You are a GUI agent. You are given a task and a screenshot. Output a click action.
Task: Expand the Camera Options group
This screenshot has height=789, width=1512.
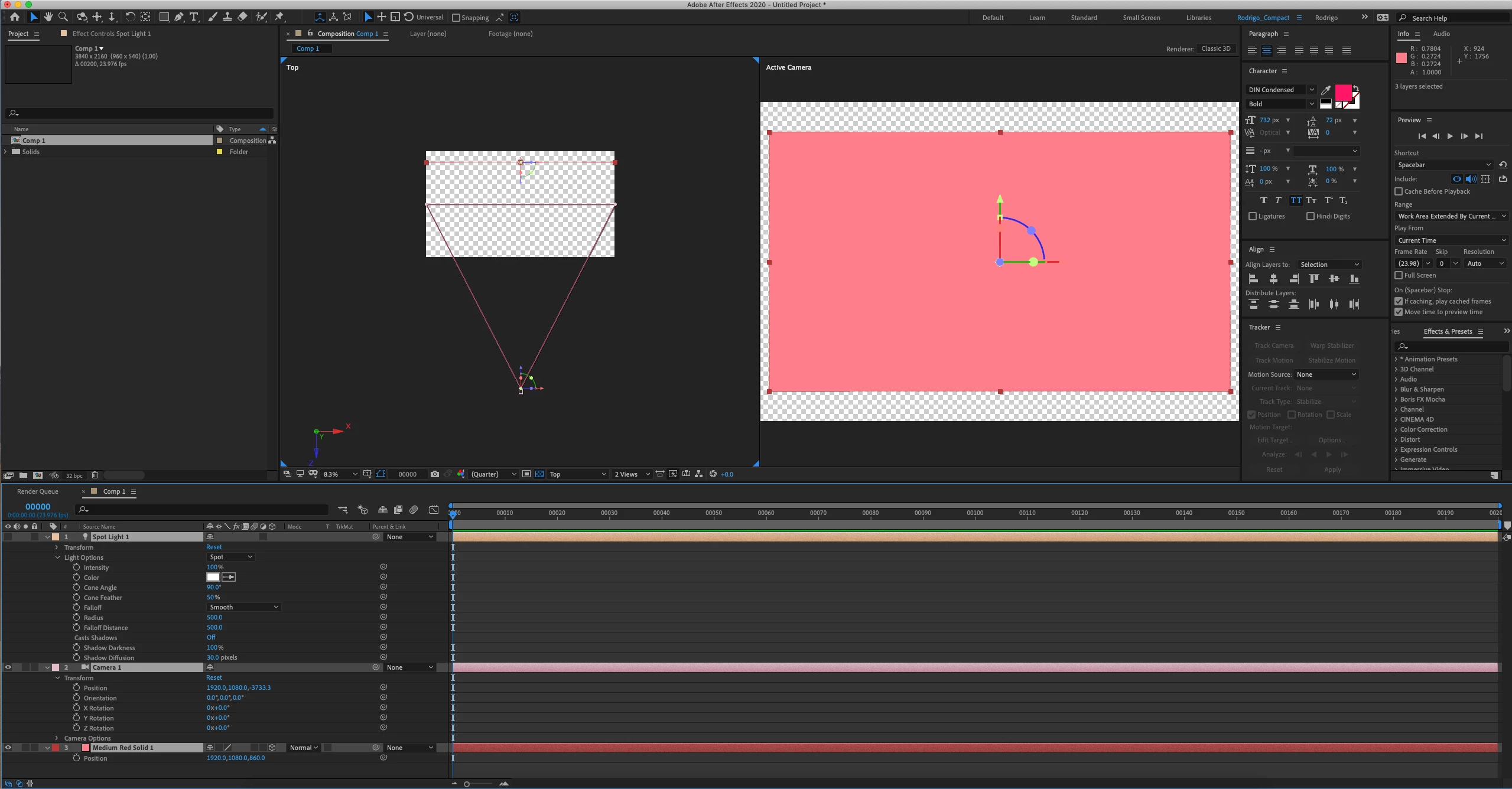click(x=57, y=738)
